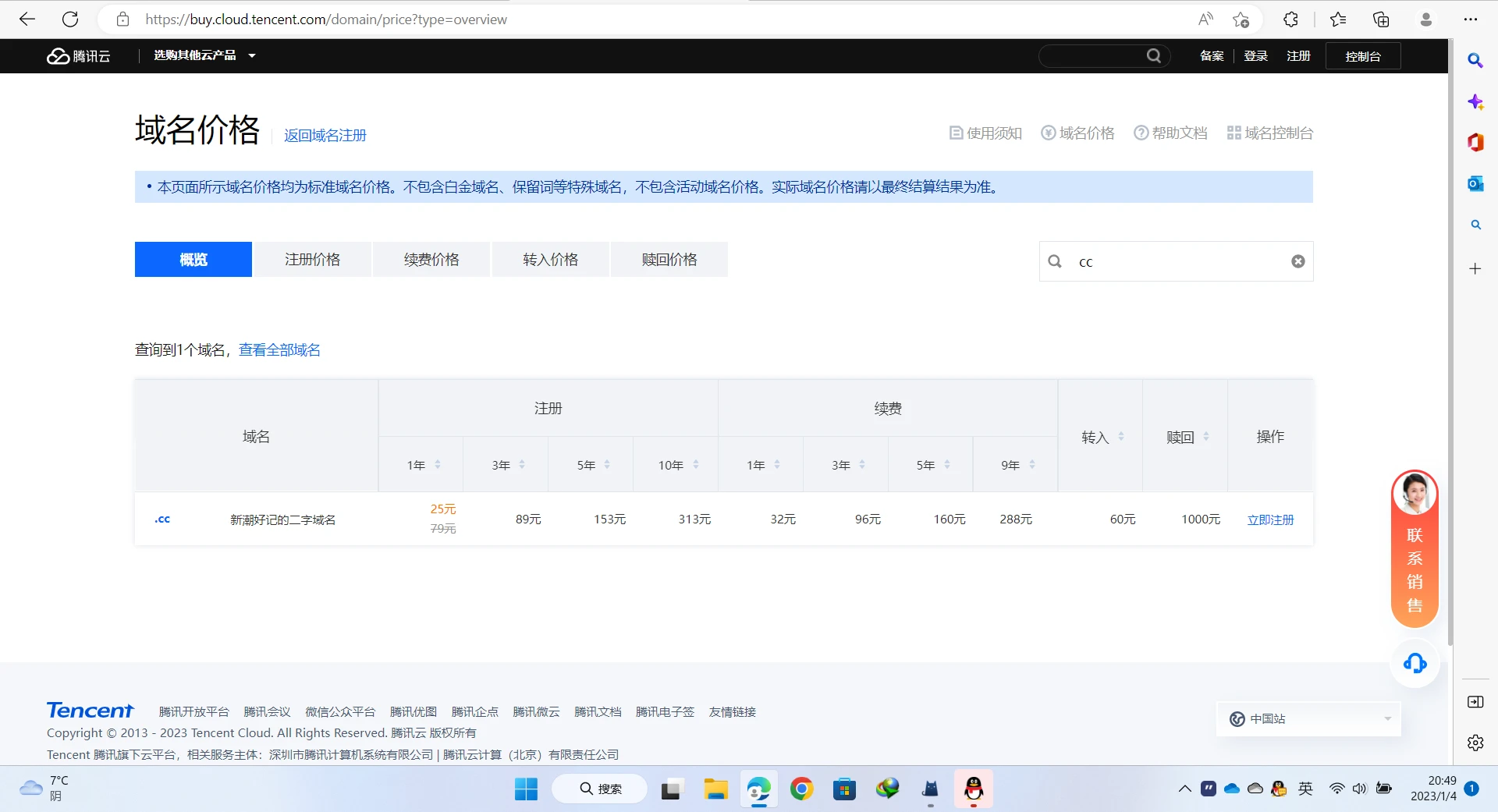Click the domain search input field

click(x=1178, y=261)
